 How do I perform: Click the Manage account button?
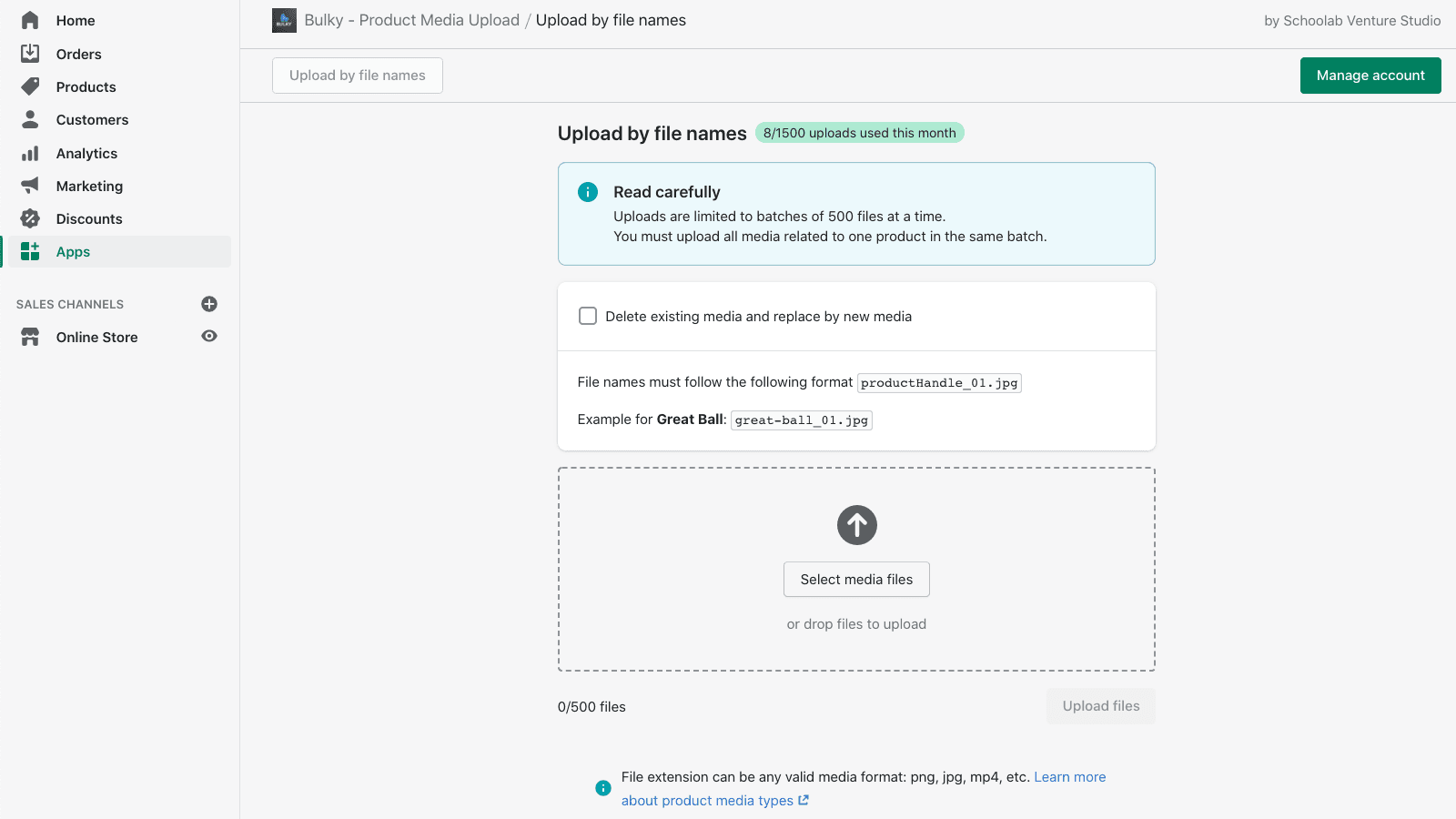(x=1370, y=76)
